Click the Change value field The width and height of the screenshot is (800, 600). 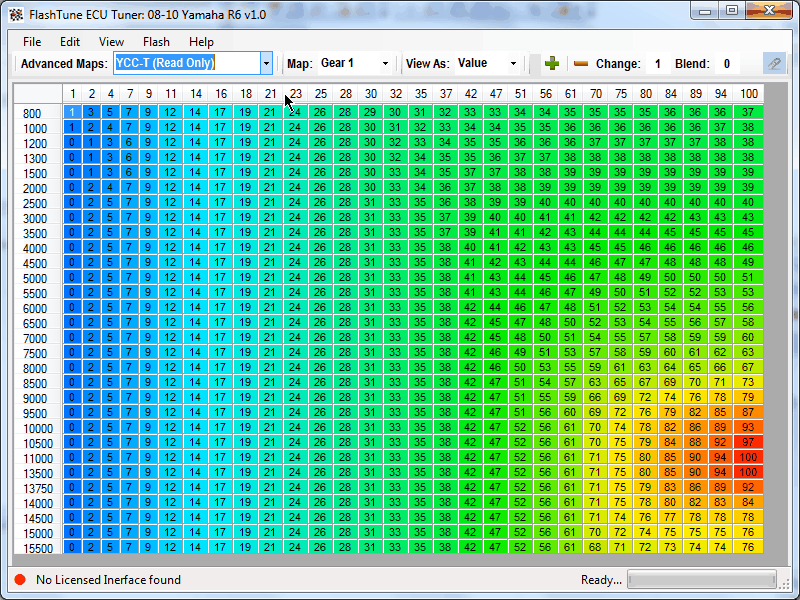coord(657,64)
